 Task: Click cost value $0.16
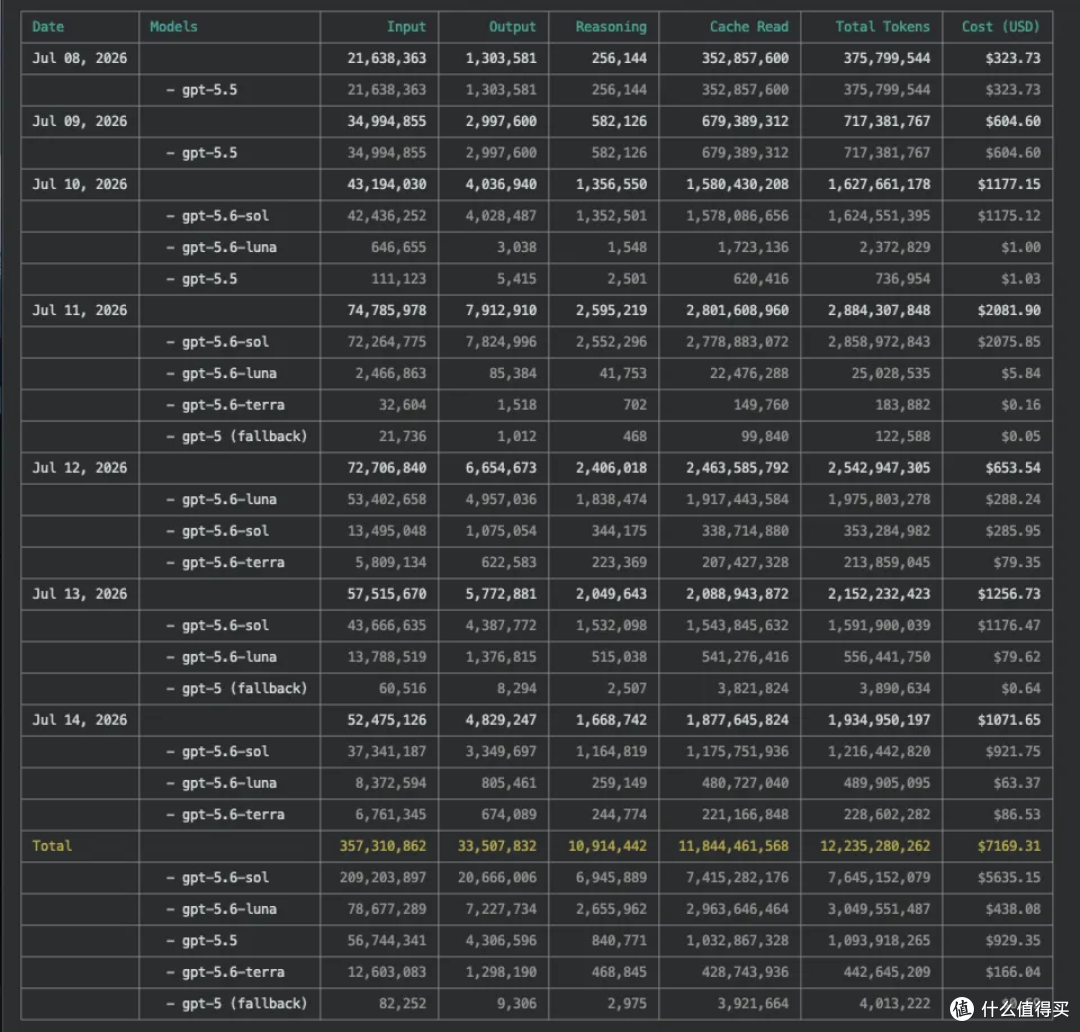pyautogui.click(x=1021, y=405)
